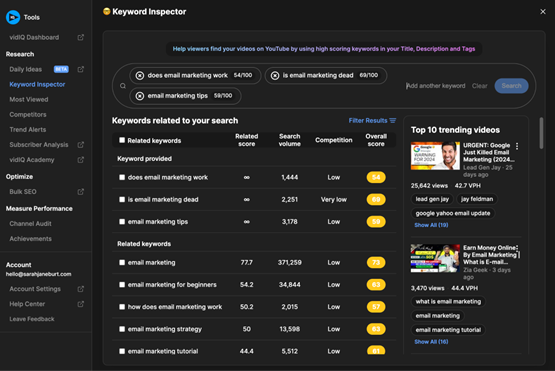Click the 'google yahoo email update' tag
This screenshot has height=371, width=555.
click(453, 213)
